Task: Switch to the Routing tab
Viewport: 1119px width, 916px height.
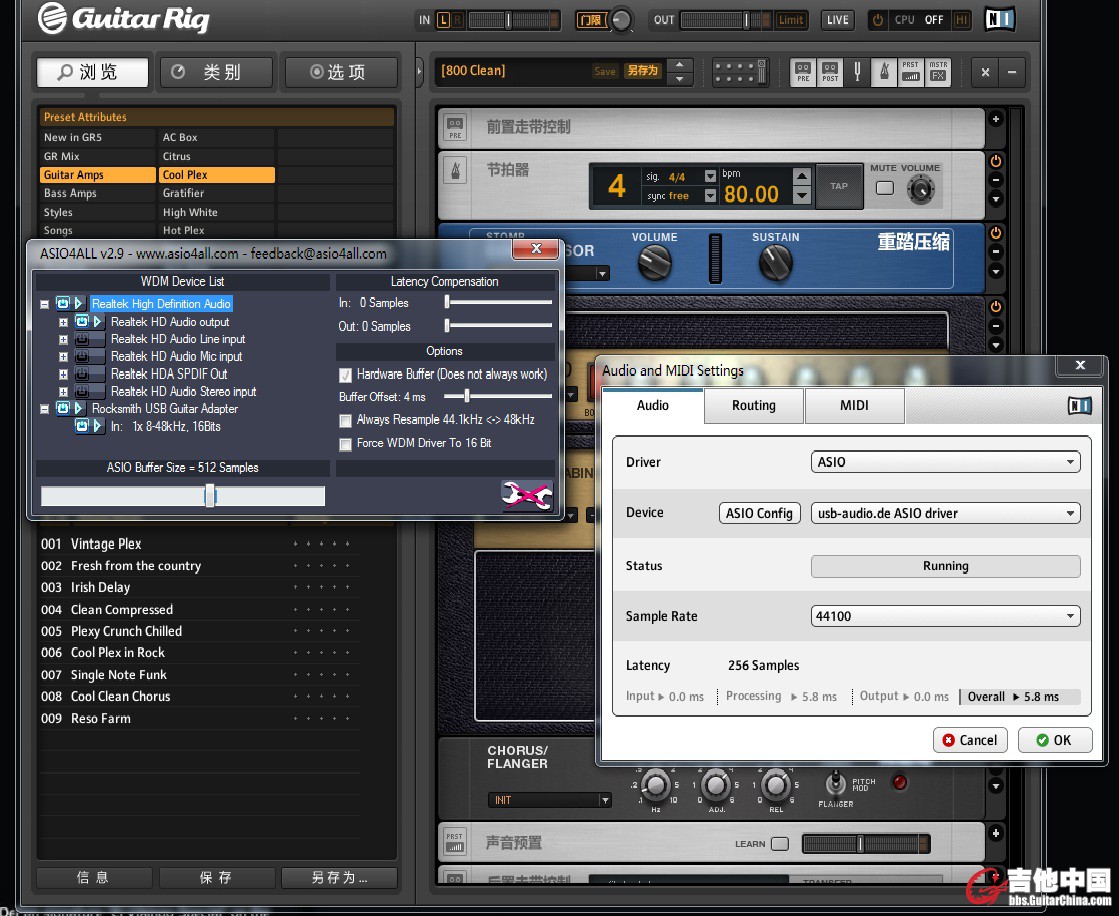Action: point(753,406)
